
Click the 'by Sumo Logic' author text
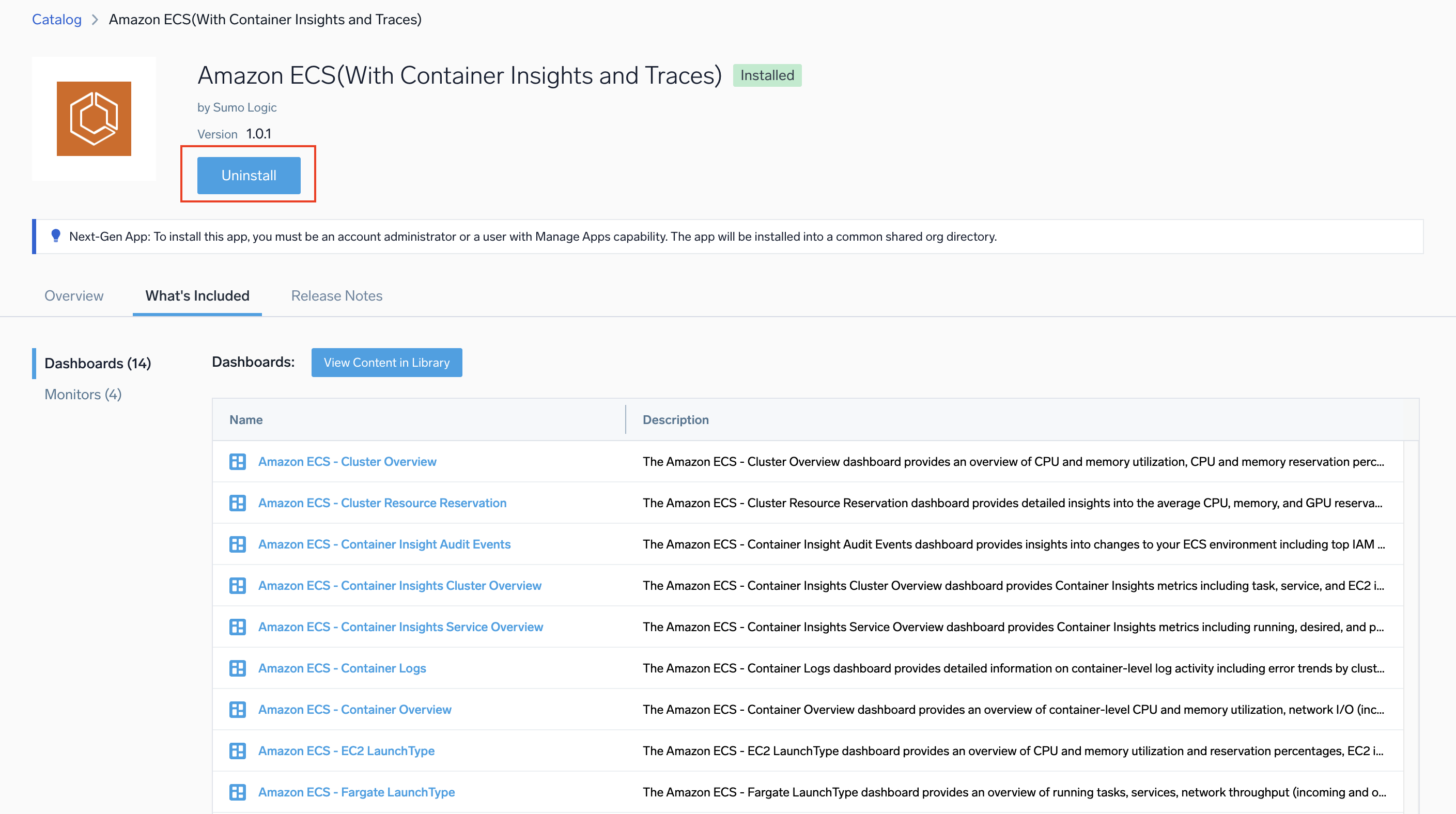[237, 107]
